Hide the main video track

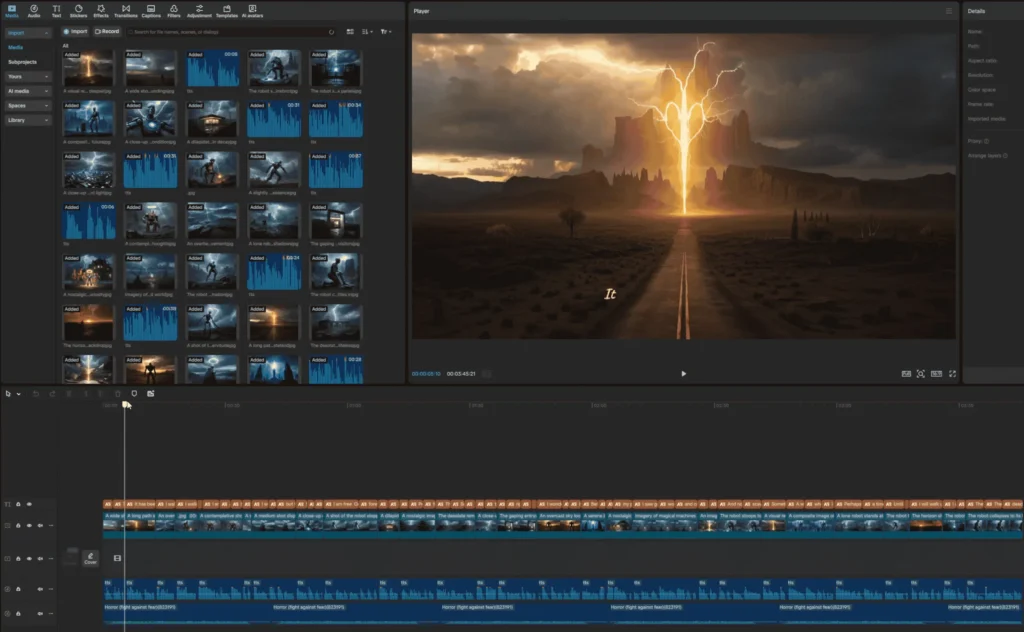[29, 526]
